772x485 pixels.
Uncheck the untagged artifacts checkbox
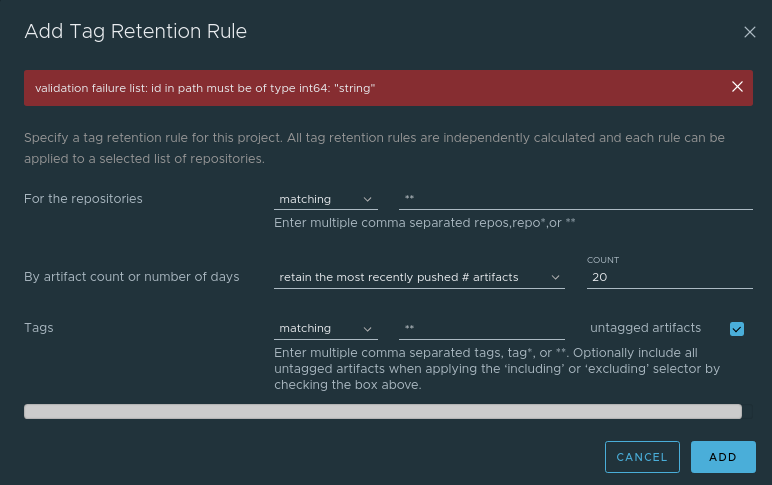coord(737,329)
